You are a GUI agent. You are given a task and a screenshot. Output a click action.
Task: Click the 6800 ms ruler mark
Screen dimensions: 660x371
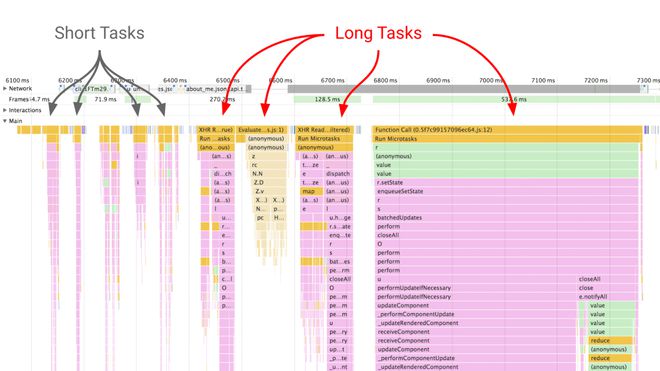pyautogui.click(x=385, y=80)
